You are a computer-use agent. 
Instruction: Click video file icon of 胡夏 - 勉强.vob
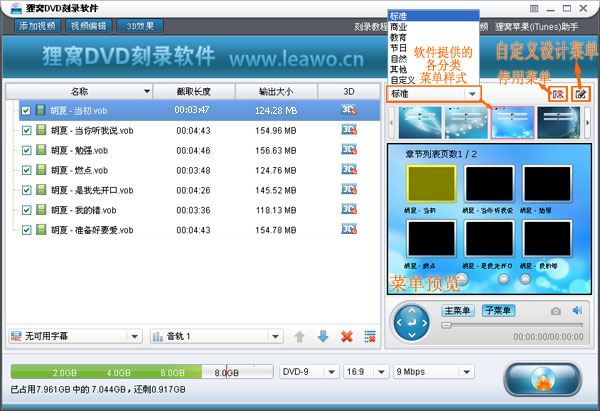41,150
